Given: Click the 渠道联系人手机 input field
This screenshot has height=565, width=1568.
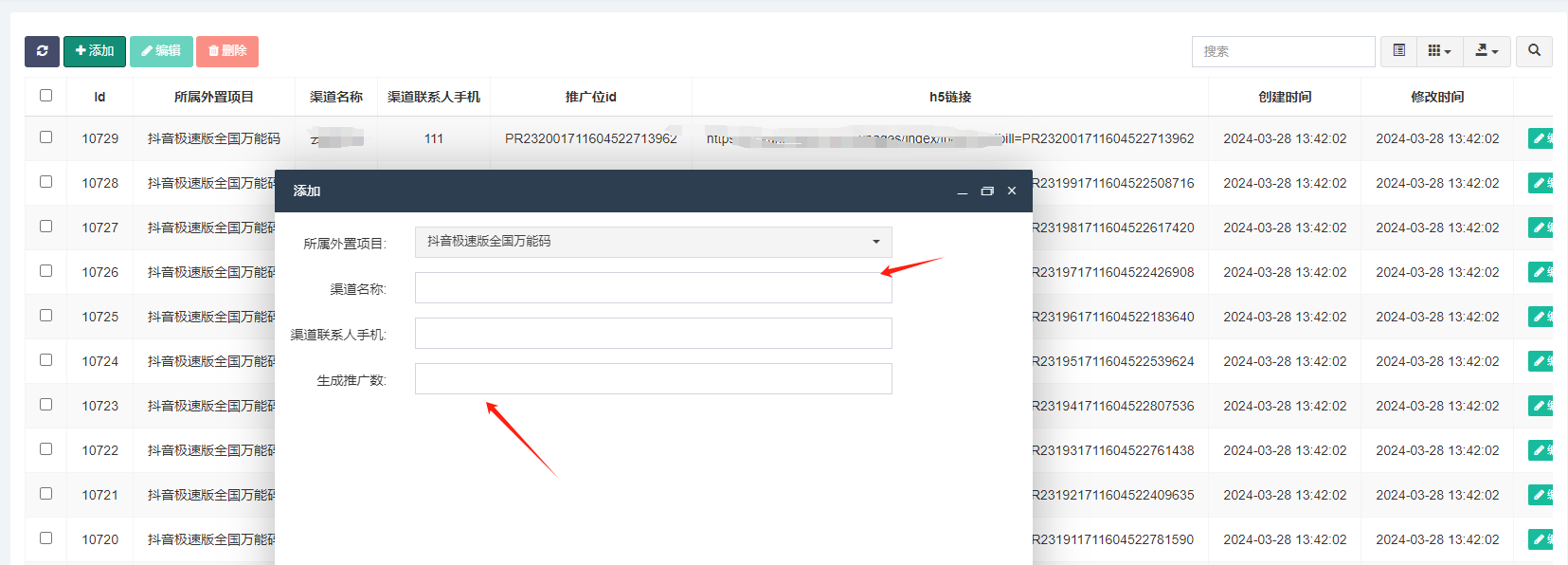Looking at the screenshot, I should [x=654, y=333].
